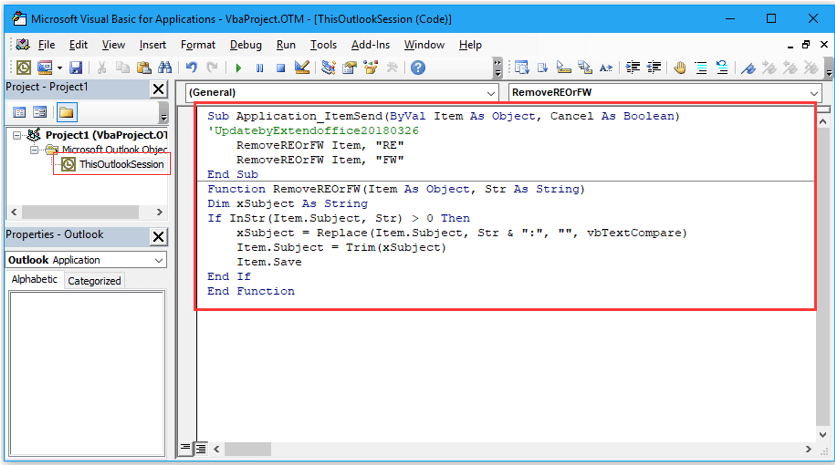The height and width of the screenshot is (465, 835).
Task: Switch to Procedure View at code window bottom
Action: coord(186,447)
